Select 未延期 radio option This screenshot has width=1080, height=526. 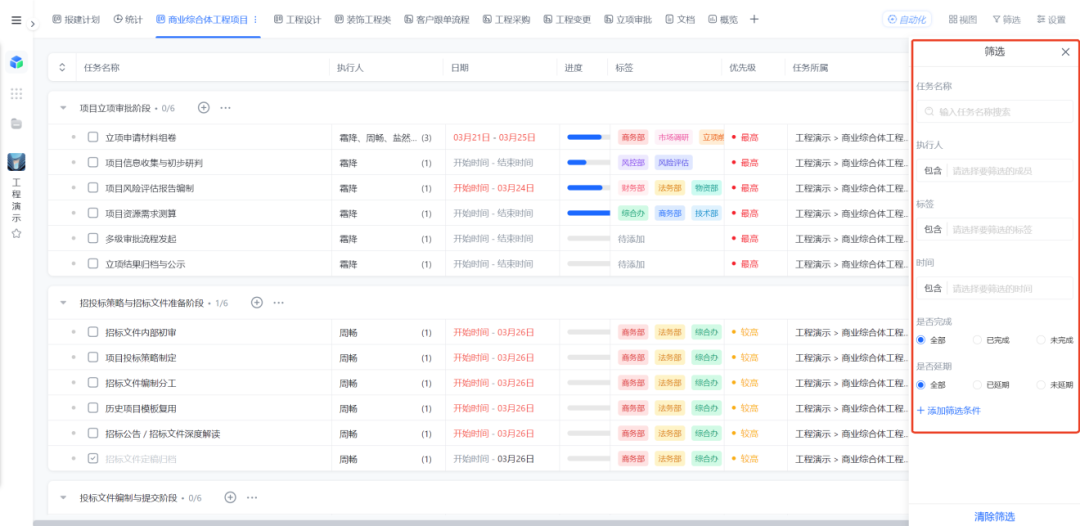point(1041,385)
